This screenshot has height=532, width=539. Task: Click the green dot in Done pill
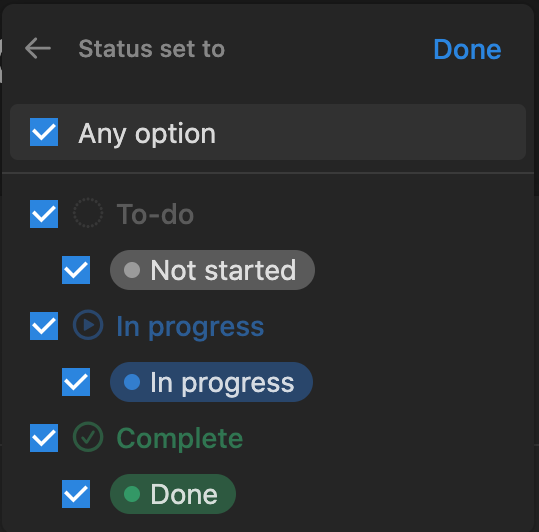coord(132,494)
